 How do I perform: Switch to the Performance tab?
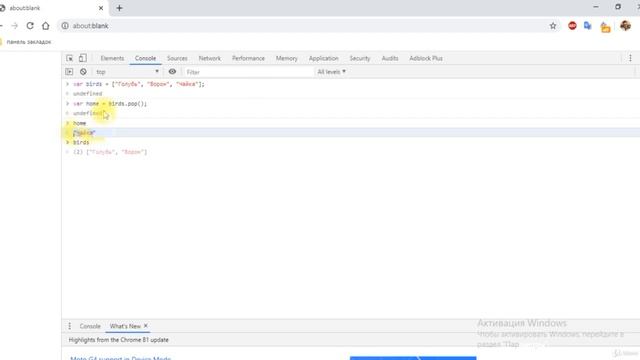(x=248, y=58)
